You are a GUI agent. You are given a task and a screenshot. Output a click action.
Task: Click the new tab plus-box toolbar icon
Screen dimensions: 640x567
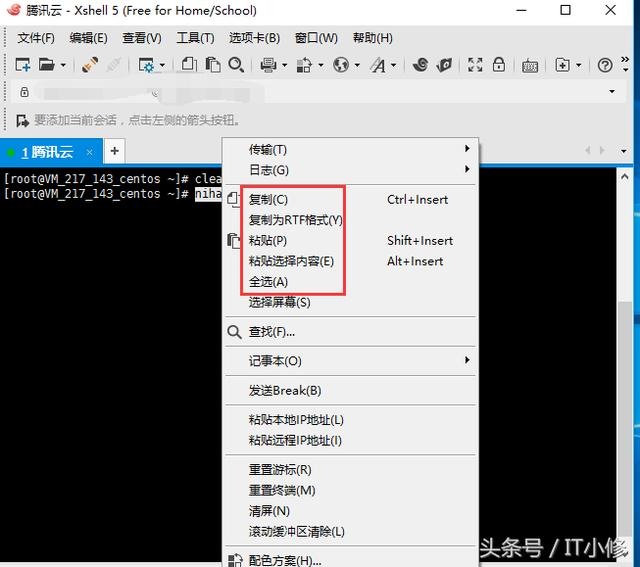(562, 65)
